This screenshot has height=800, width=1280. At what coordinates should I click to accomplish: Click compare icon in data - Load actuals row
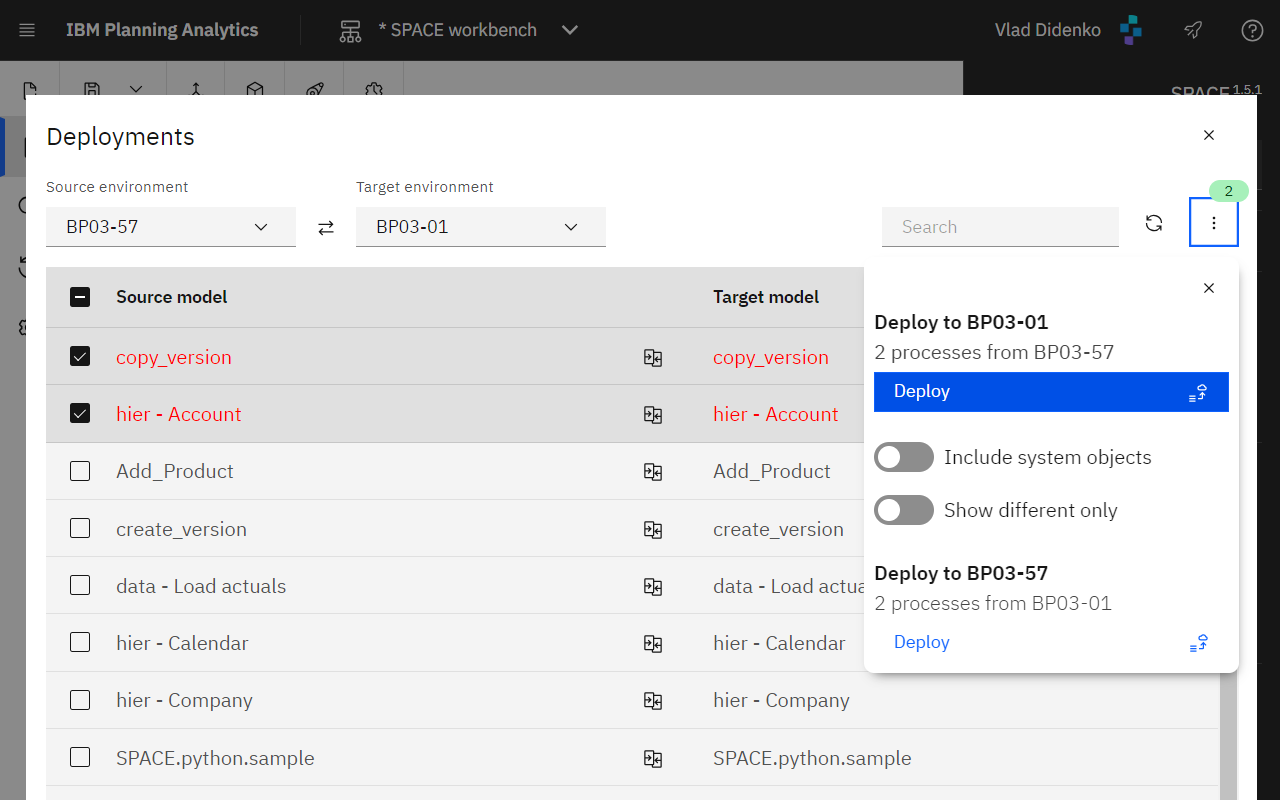pyautogui.click(x=653, y=587)
